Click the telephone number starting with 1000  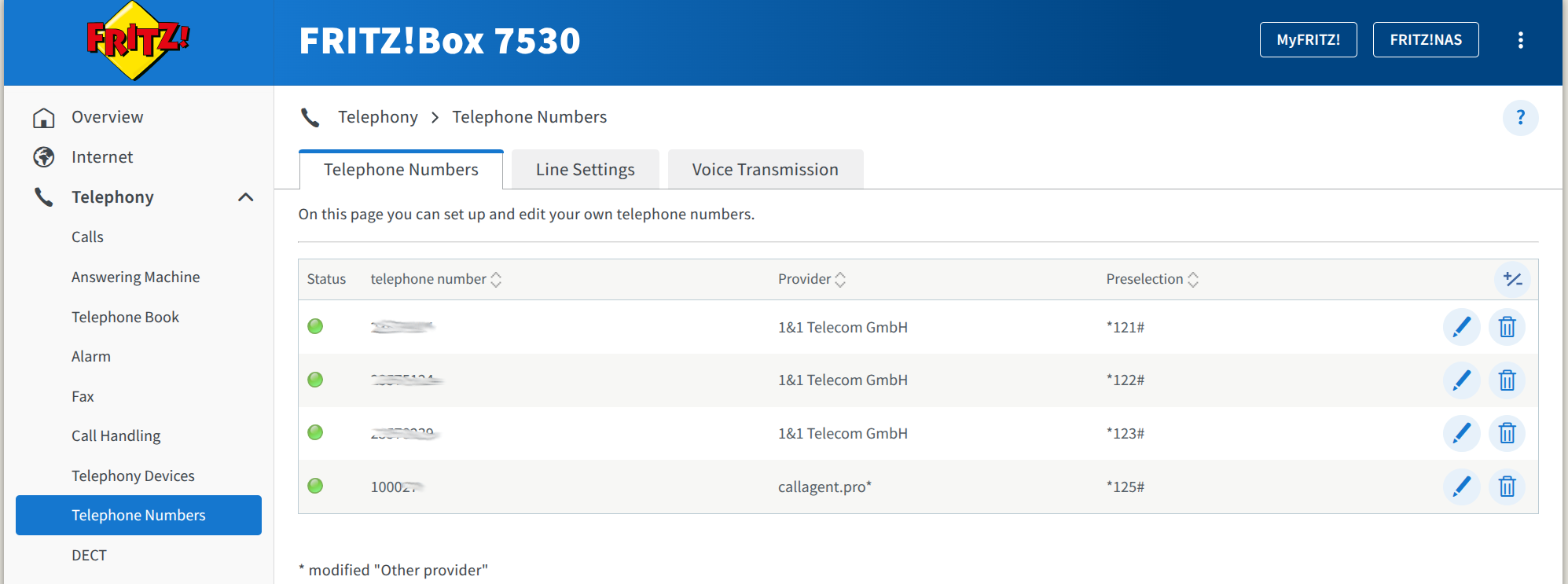tap(397, 487)
